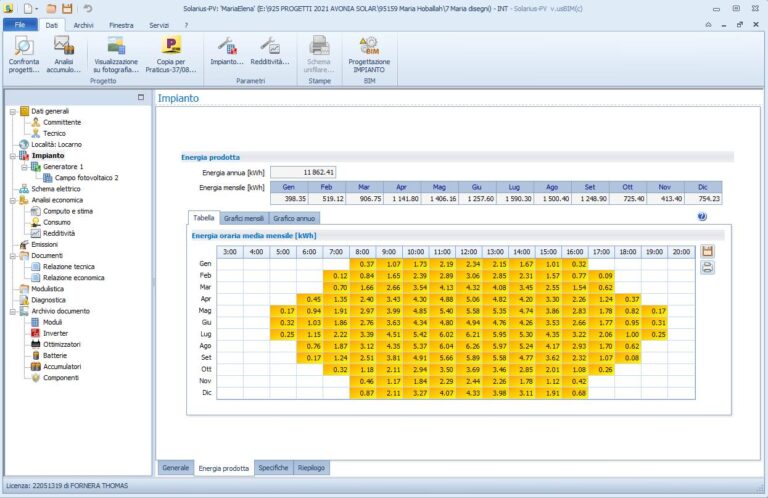Open Servizi ribbon tab
This screenshot has width=768, height=498.
pyautogui.click(x=159, y=25)
